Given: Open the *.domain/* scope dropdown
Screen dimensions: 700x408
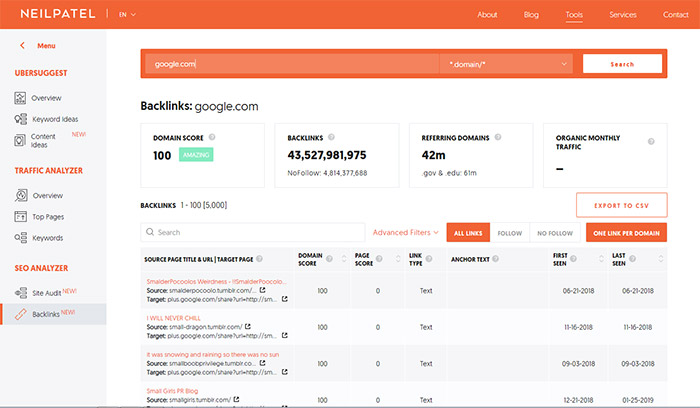Looking at the screenshot, I should coord(506,64).
